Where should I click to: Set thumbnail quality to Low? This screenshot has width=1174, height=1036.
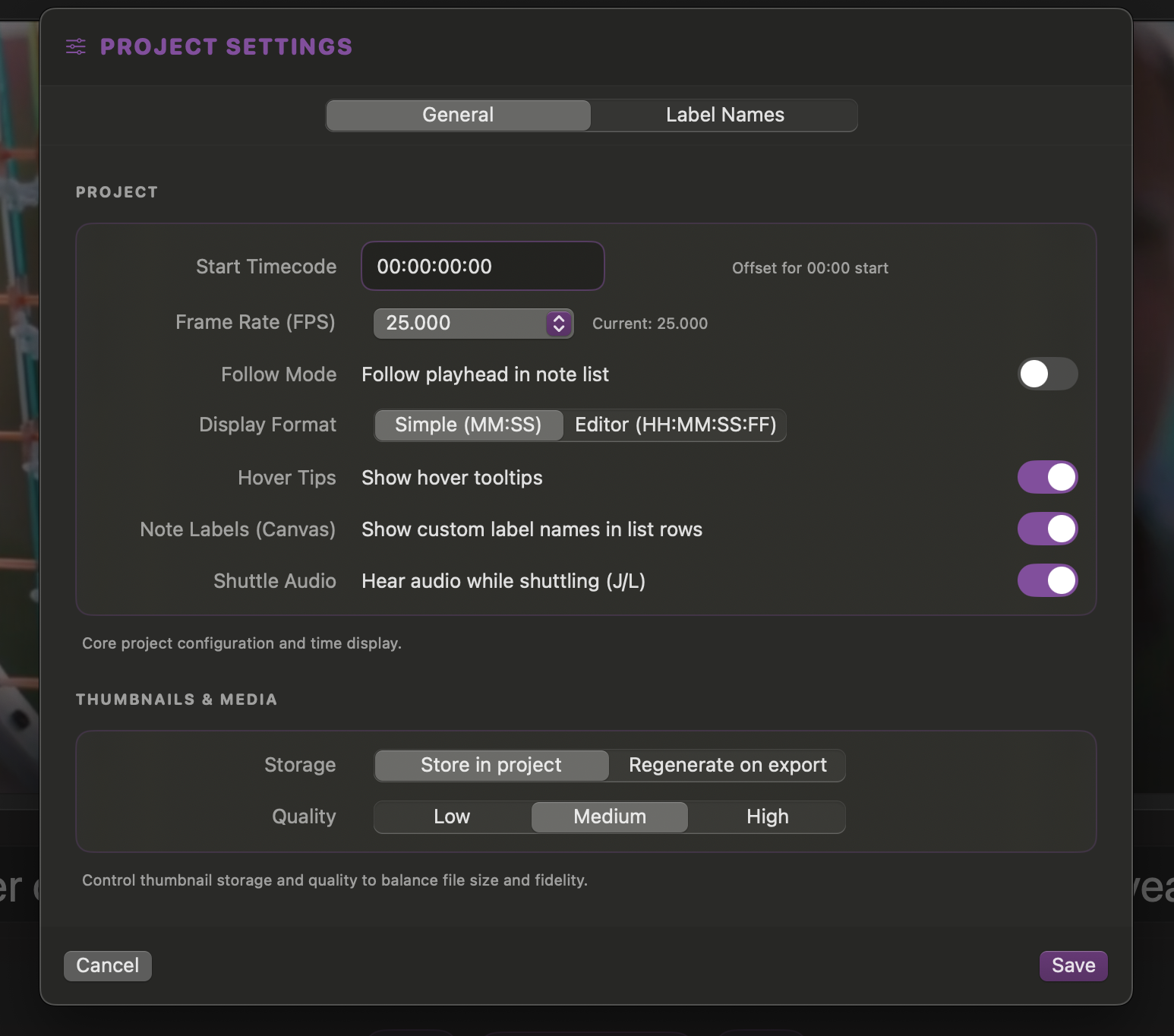pos(452,817)
